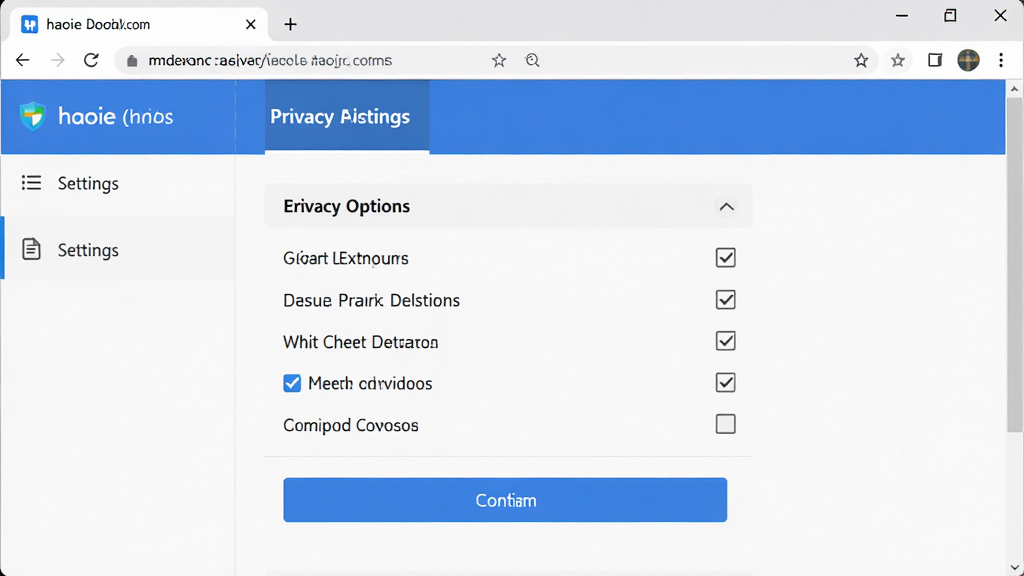Enable the Comipod Covosos checkbox

click(x=725, y=424)
